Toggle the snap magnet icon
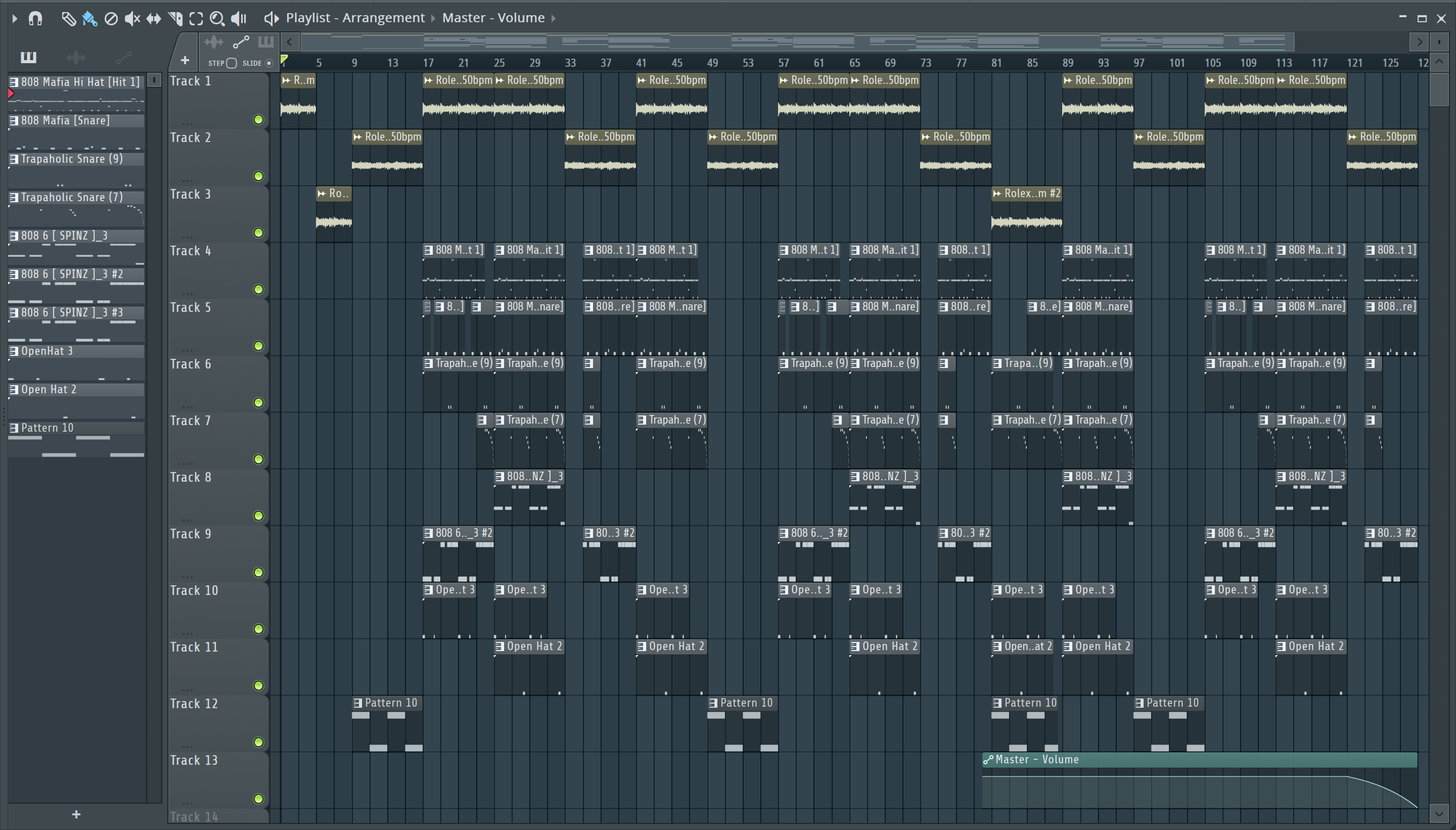The image size is (1456, 830). (x=35, y=19)
